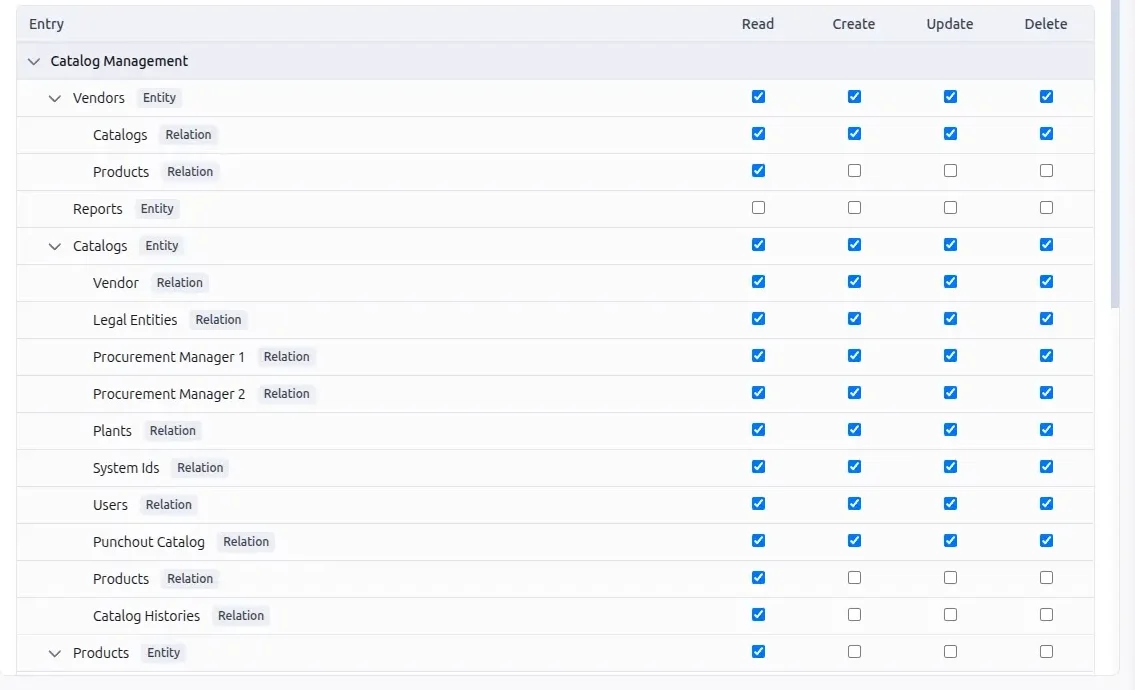Enable Create permission for Reports

854,208
